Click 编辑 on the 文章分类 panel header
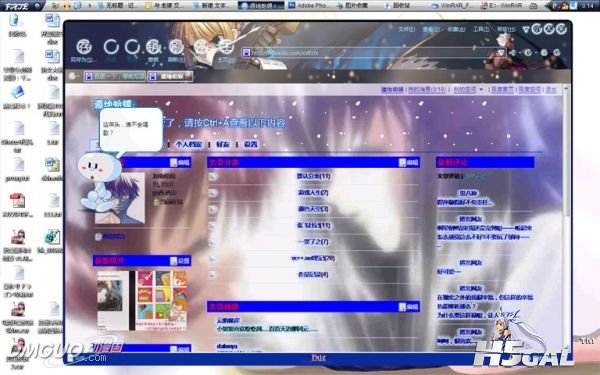The width and height of the screenshot is (600, 375). tap(409, 163)
